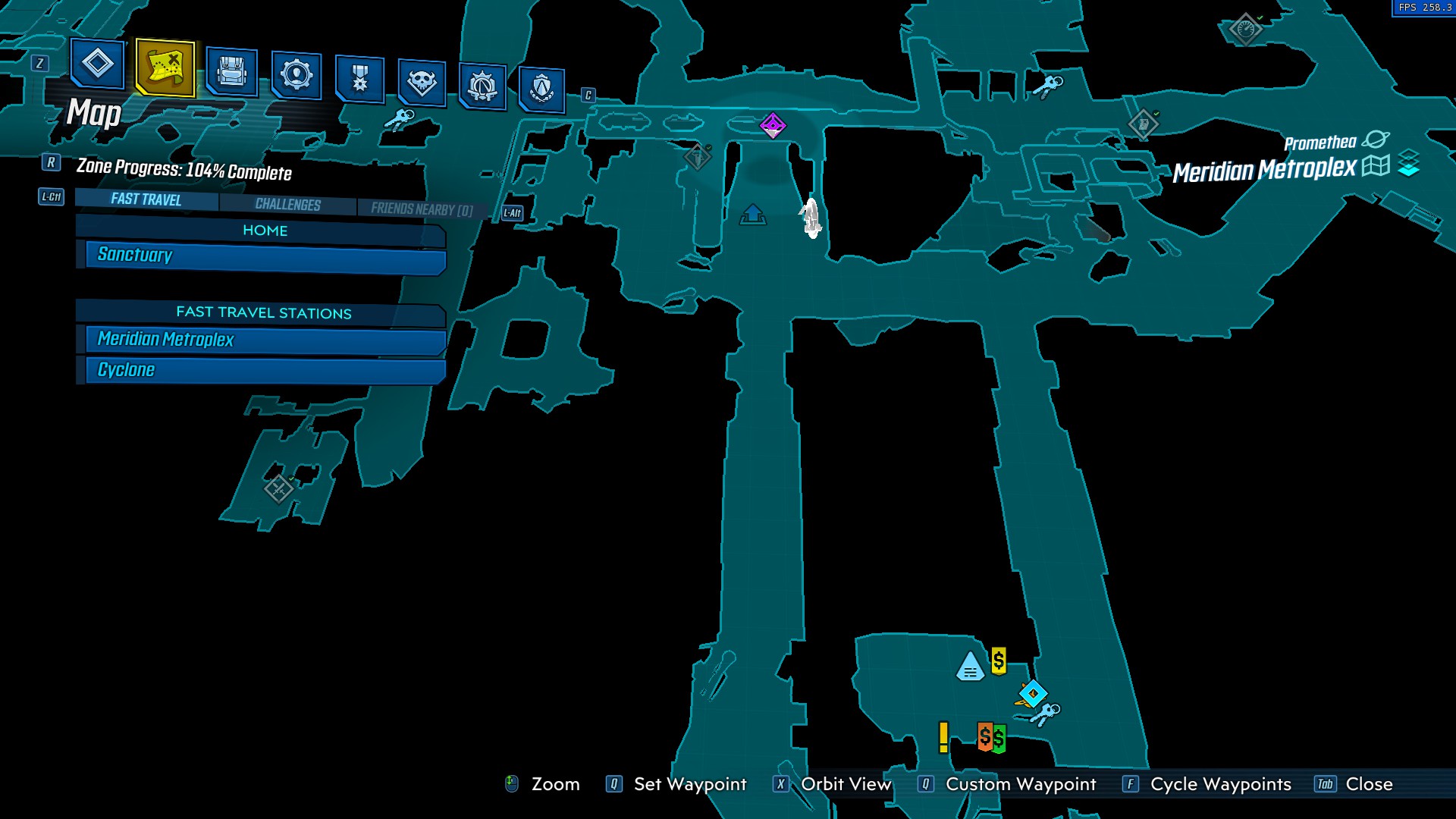Click the Cycle Waypoints hint
Image resolution: width=1456 pixels, height=819 pixels.
click(x=1207, y=784)
